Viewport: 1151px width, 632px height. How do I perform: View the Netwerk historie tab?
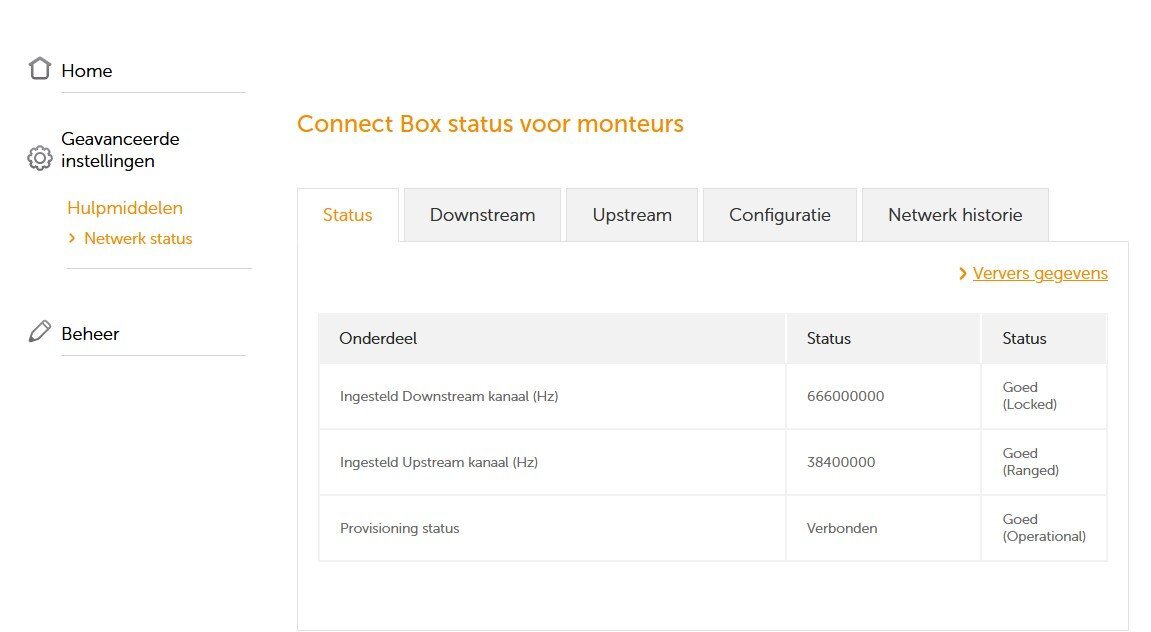click(955, 215)
